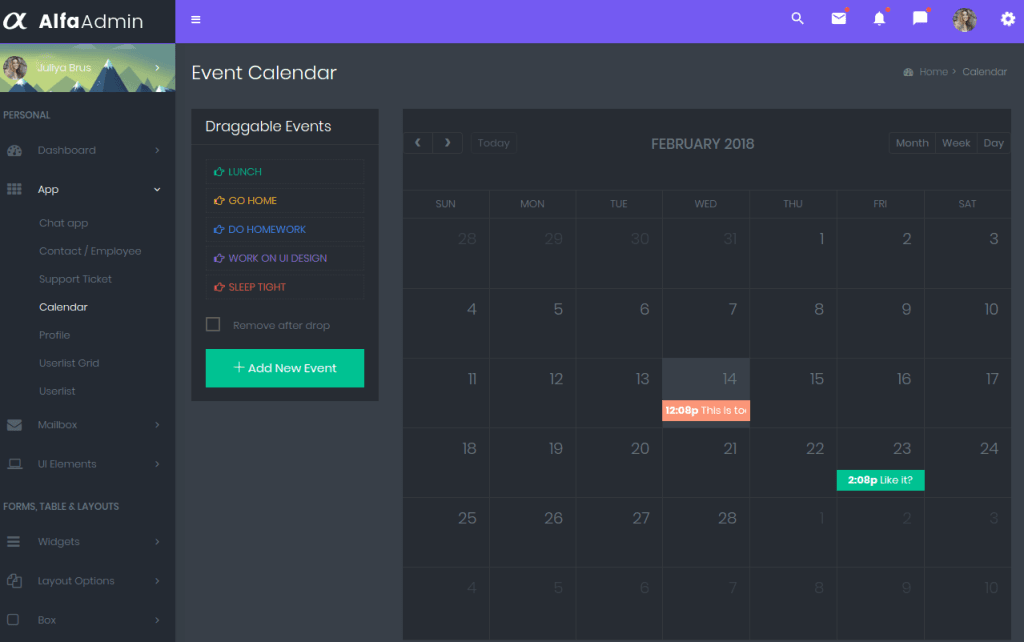Click date 28 in the last February week

point(727,518)
